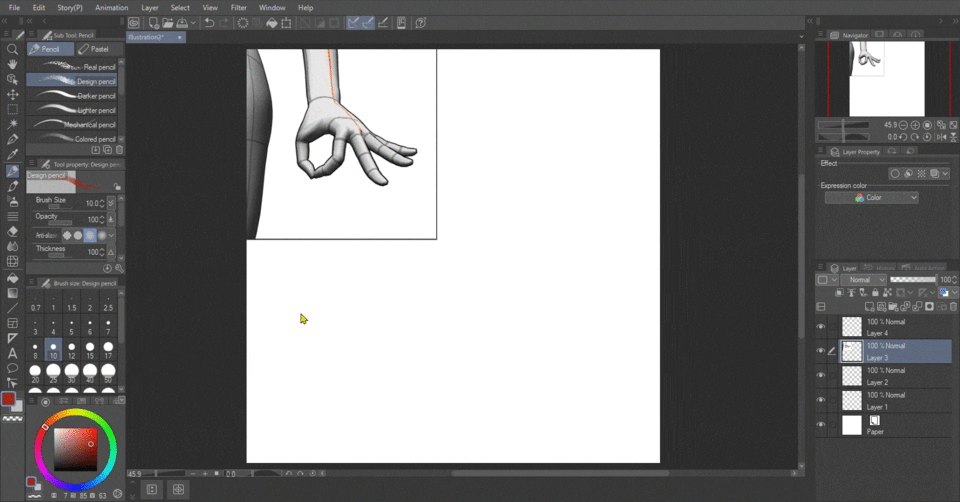This screenshot has width=960, height=502.
Task: Switch to the History tab
Action: [x=879, y=268]
